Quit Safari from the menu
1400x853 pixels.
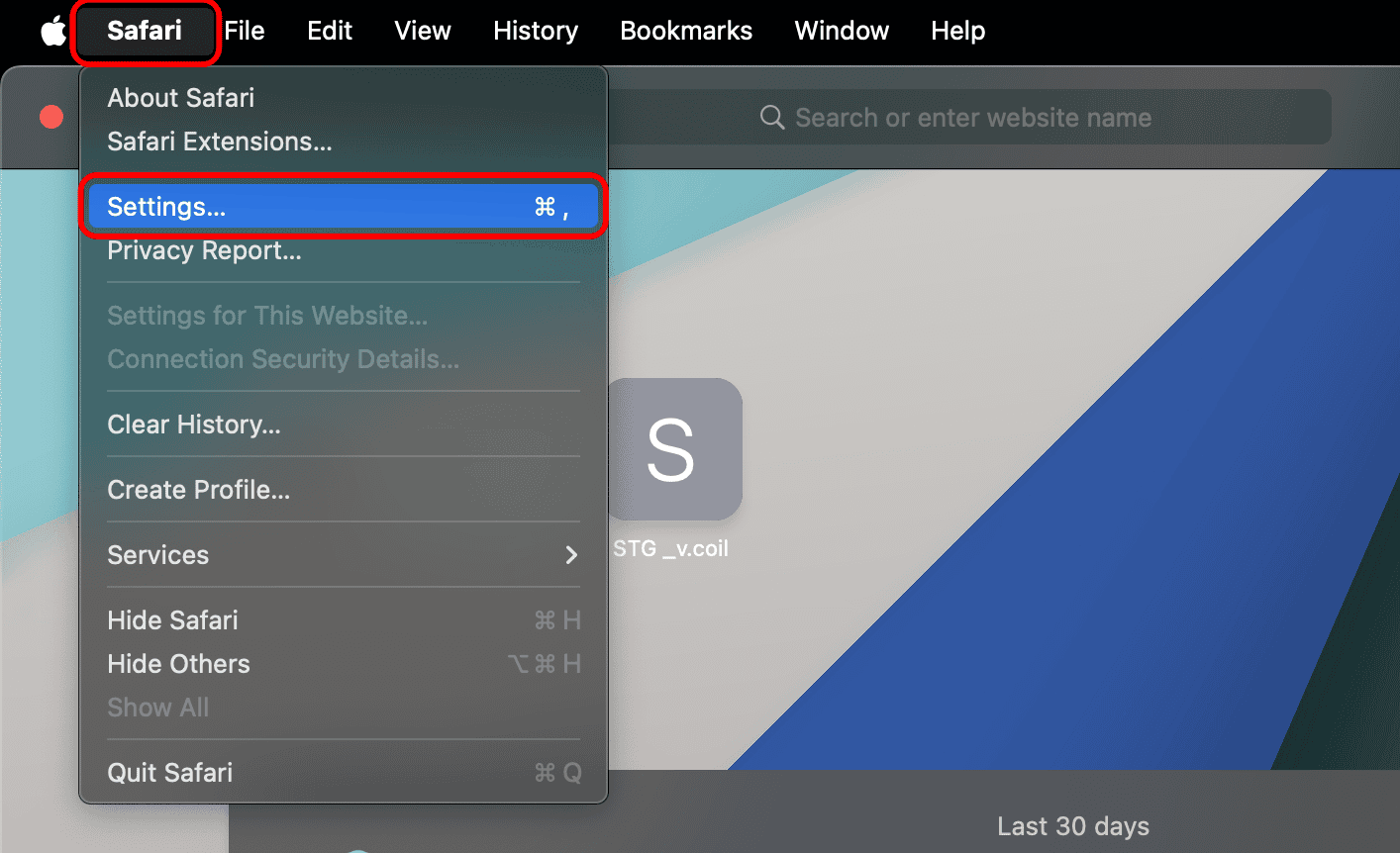[170, 773]
